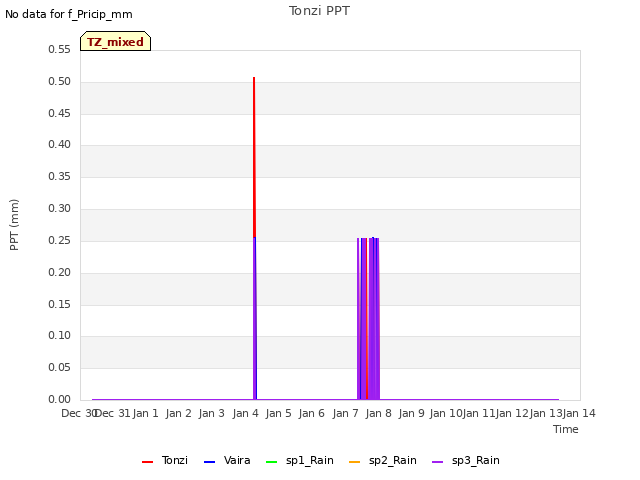Toggle the sp3_Rain legend entry
This screenshot has height=480, width=640.
click(466, 460)
